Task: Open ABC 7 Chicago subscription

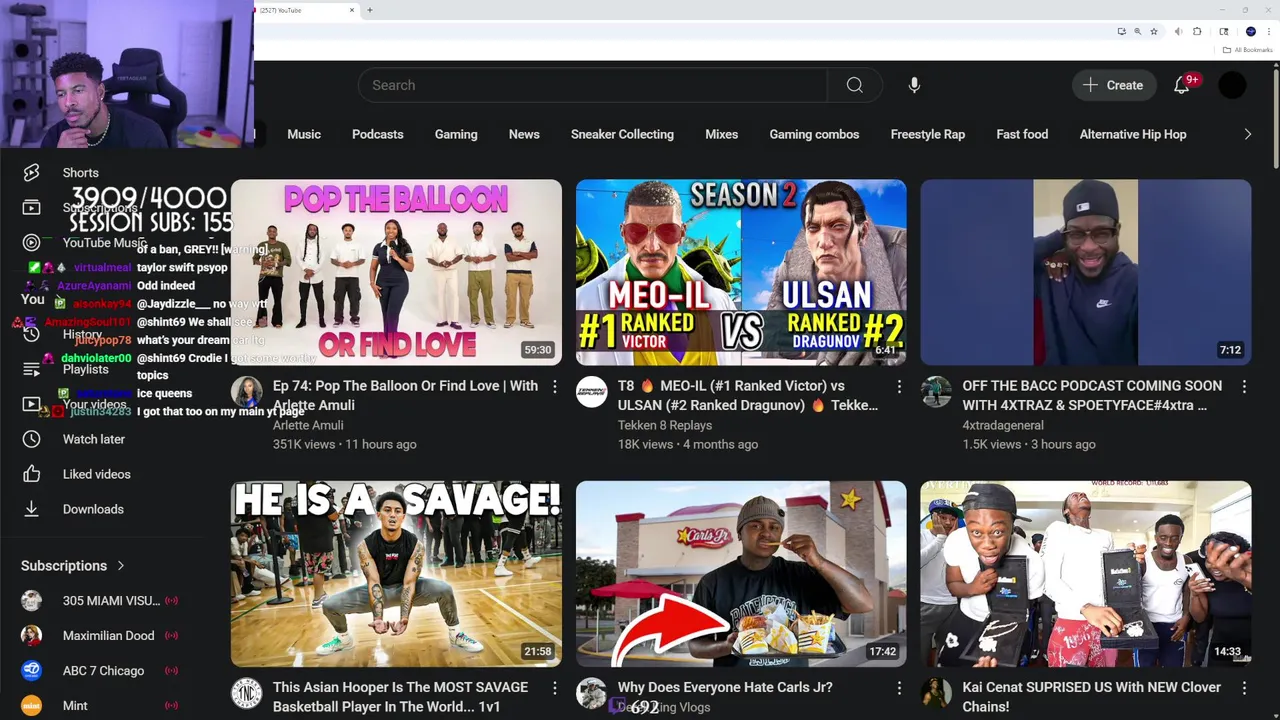Action: click(x=104, y=671)
